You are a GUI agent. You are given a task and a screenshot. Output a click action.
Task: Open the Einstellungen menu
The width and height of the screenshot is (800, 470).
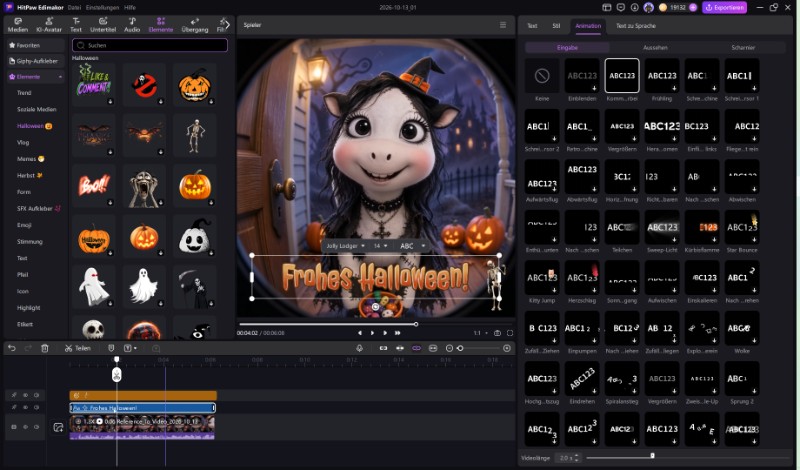(x=102, y=7)
